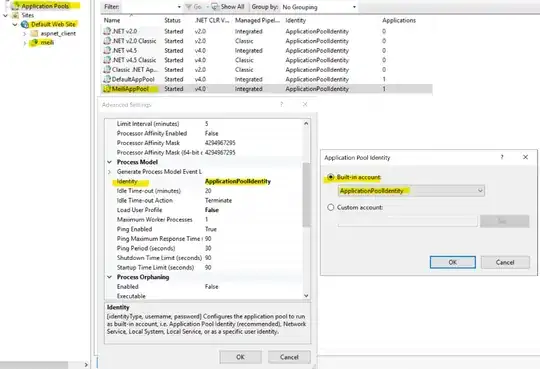Click the Default Web Site globe icon
This screenshot has width=540, height=369.
point(25,24)
